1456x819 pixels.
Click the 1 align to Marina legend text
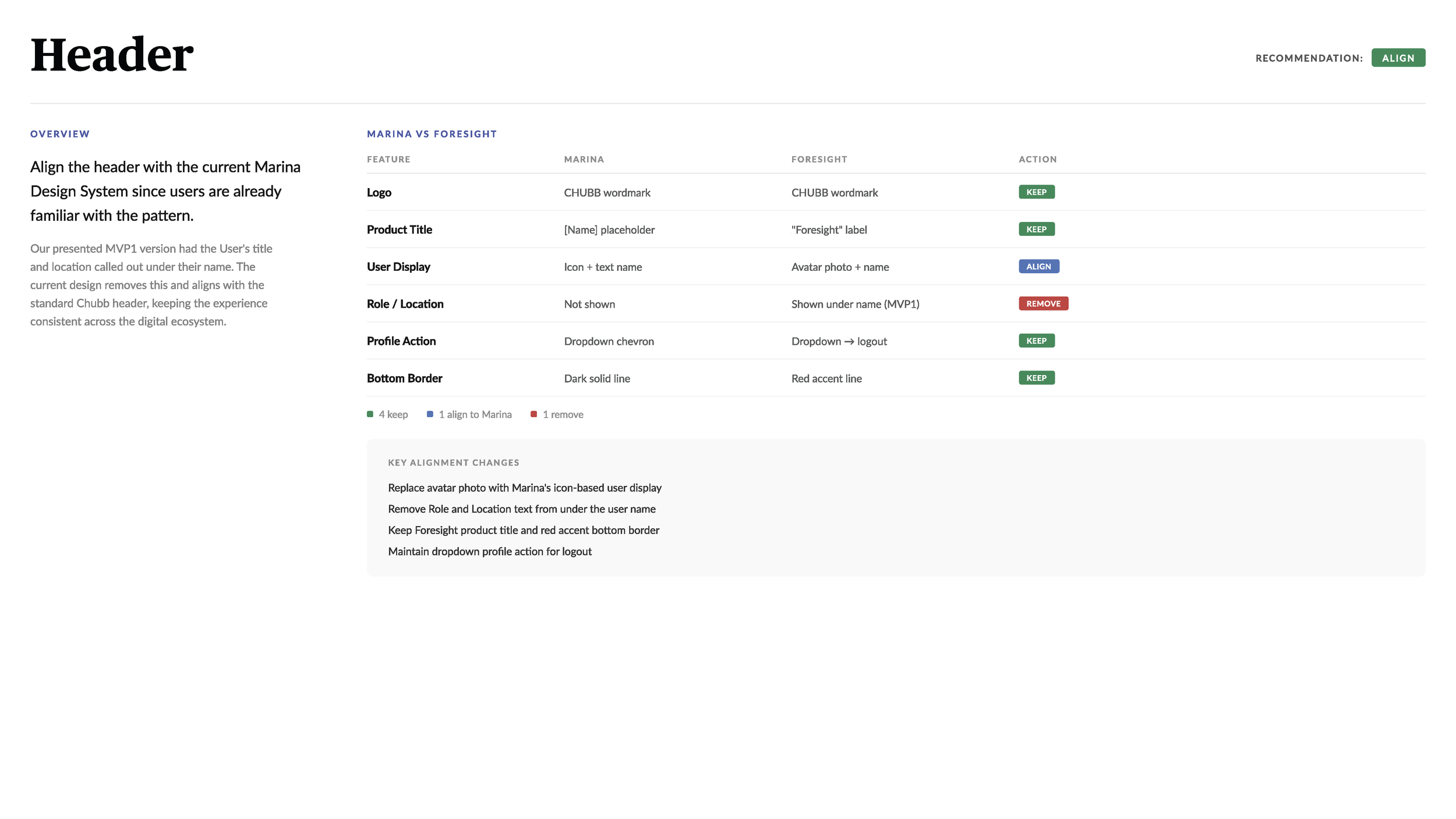pos(475,415)
